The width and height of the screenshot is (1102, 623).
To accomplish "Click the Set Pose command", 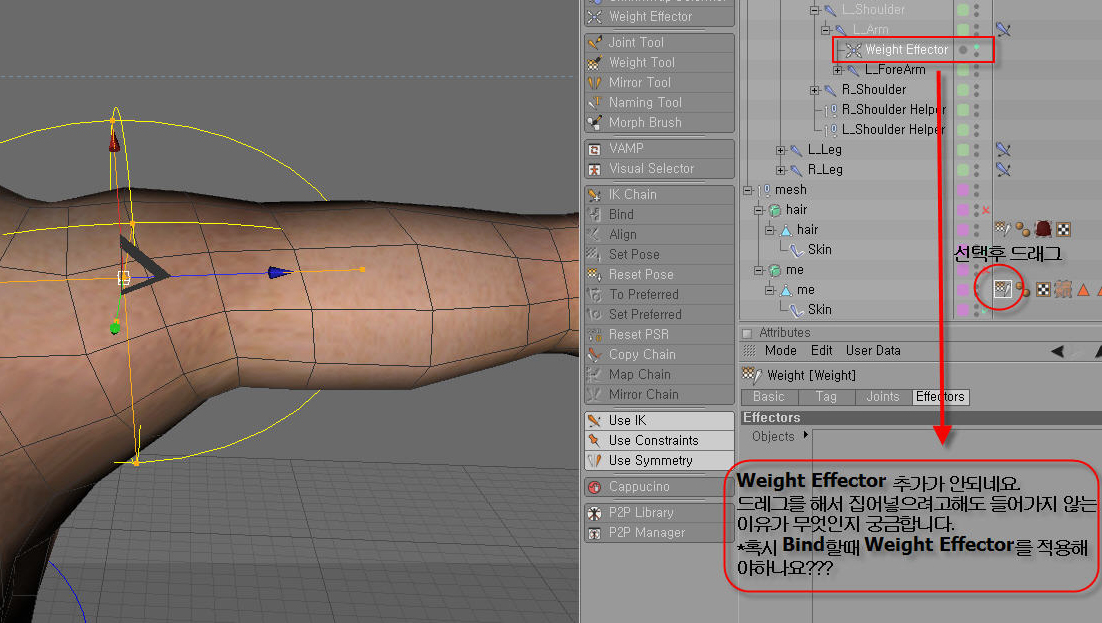I will point(659,255).
